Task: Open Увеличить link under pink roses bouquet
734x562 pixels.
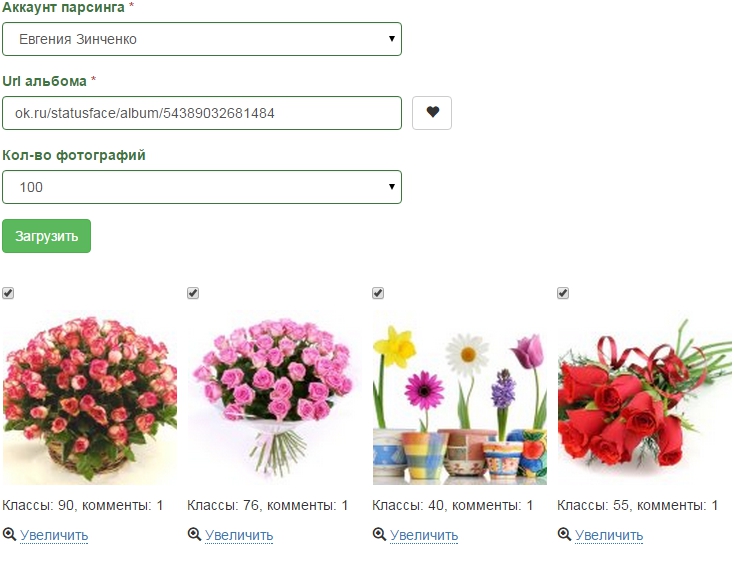Action: [239, 535]
